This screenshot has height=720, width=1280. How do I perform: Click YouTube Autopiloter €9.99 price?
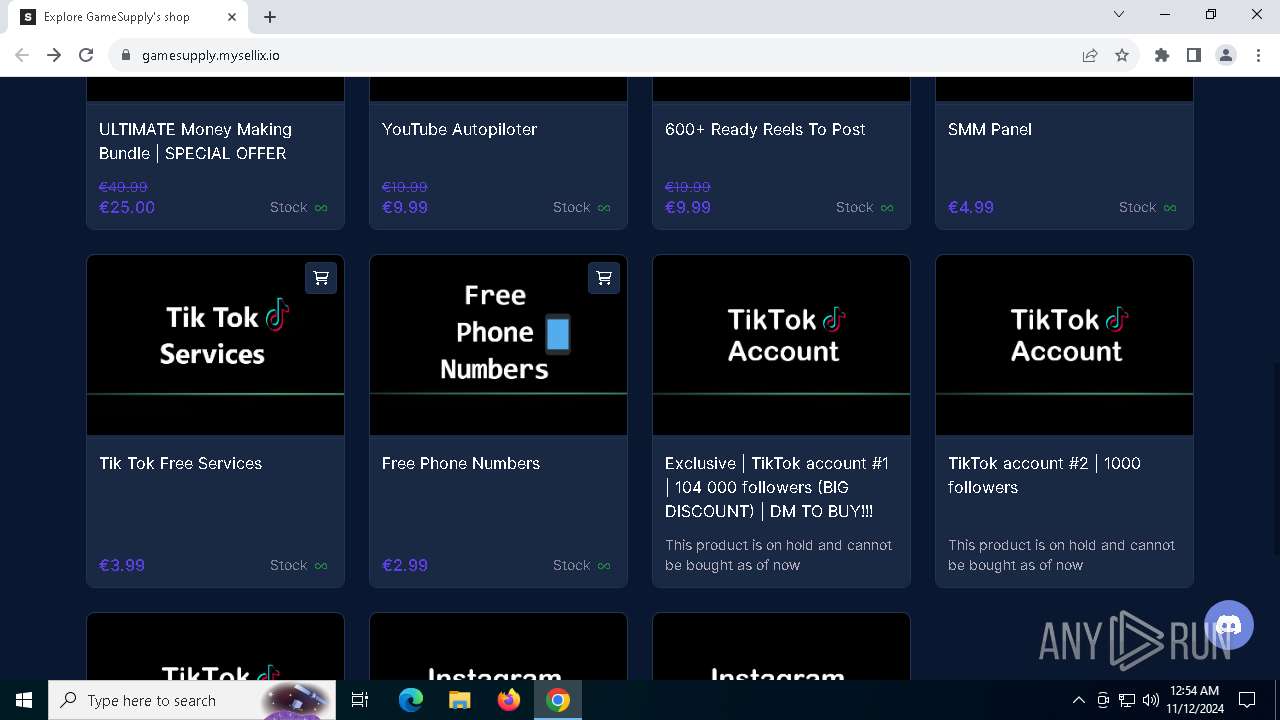(405, 207)
